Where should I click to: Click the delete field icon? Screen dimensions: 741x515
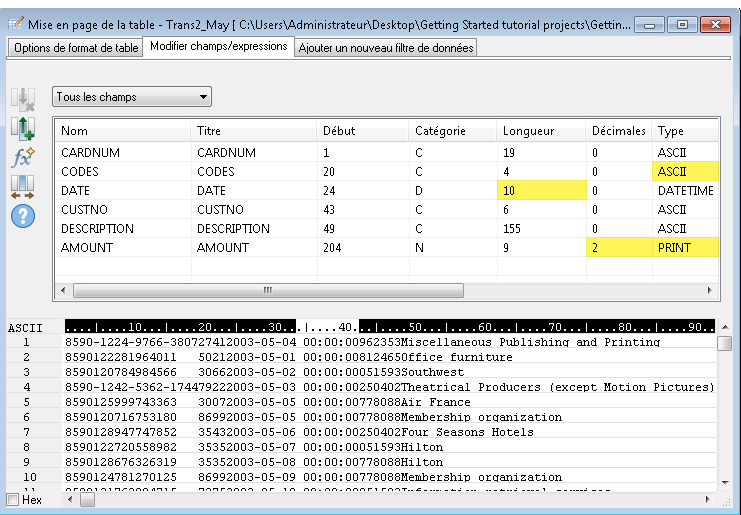click(x=22, y=99)
